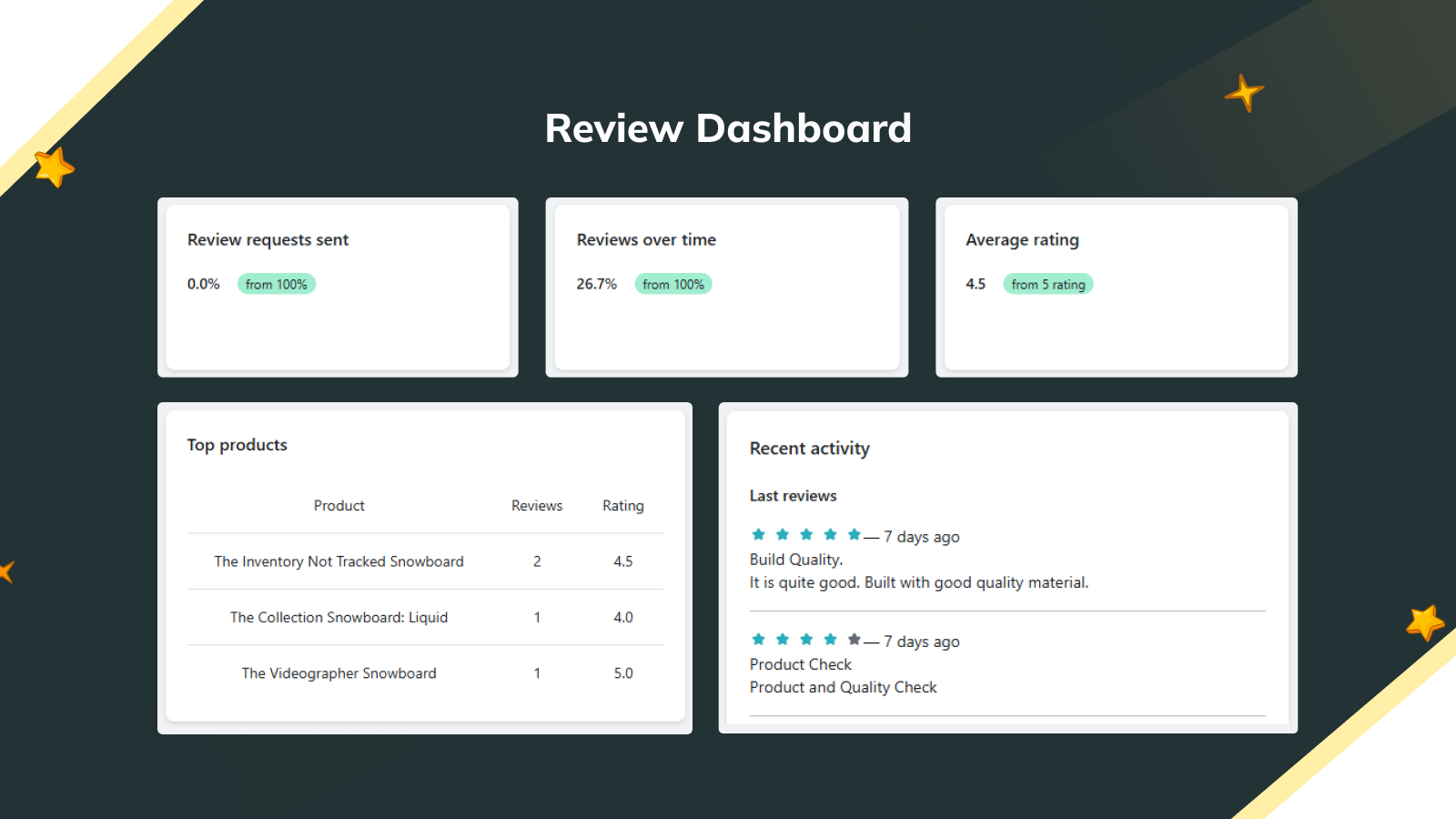Screen dimensions: 1456x819
Task: Click the star graphic in the top left corner
Action: pyautogui.click(x=53, y=167)
